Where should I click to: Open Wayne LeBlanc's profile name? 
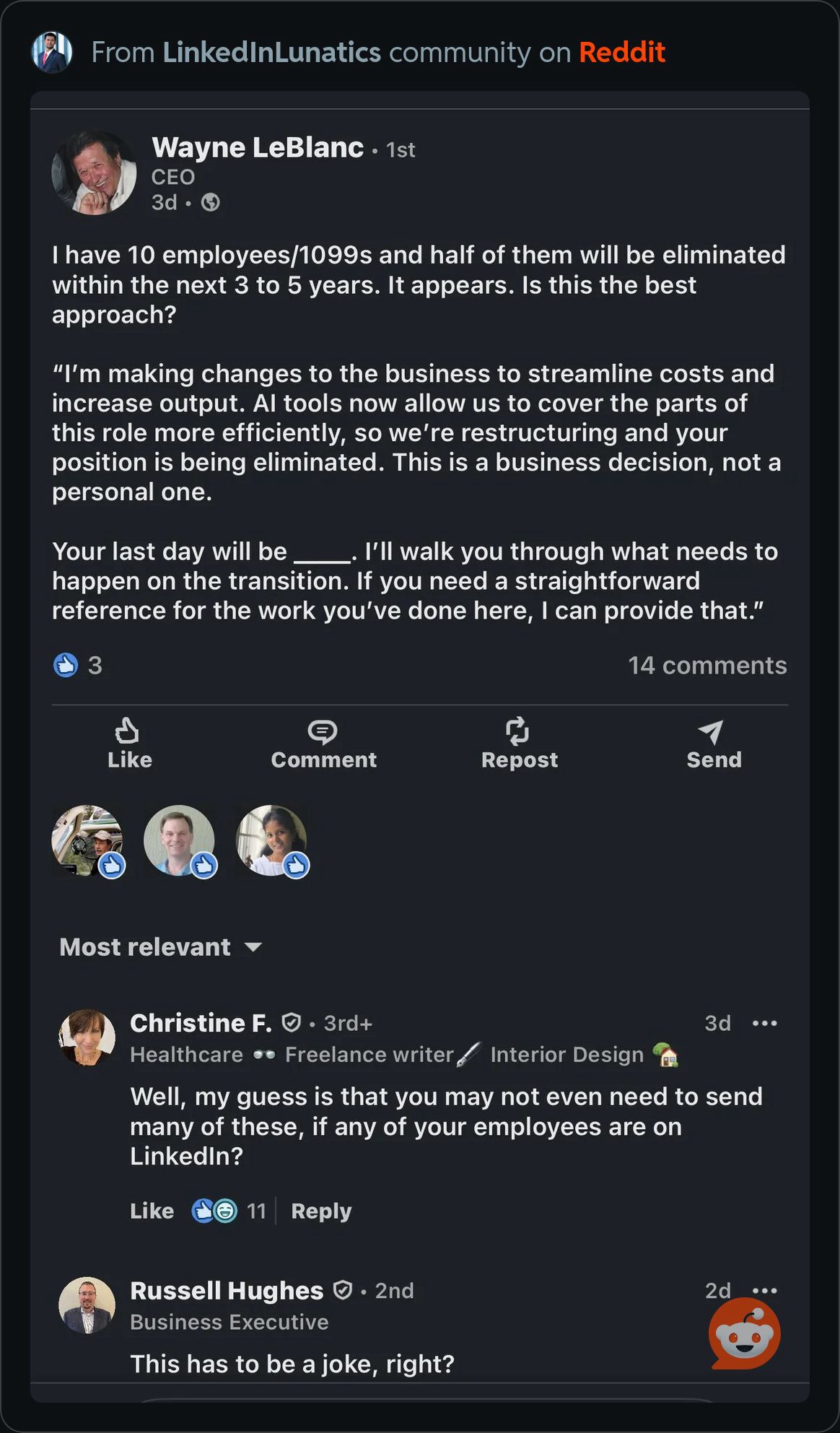coord(258,147)
